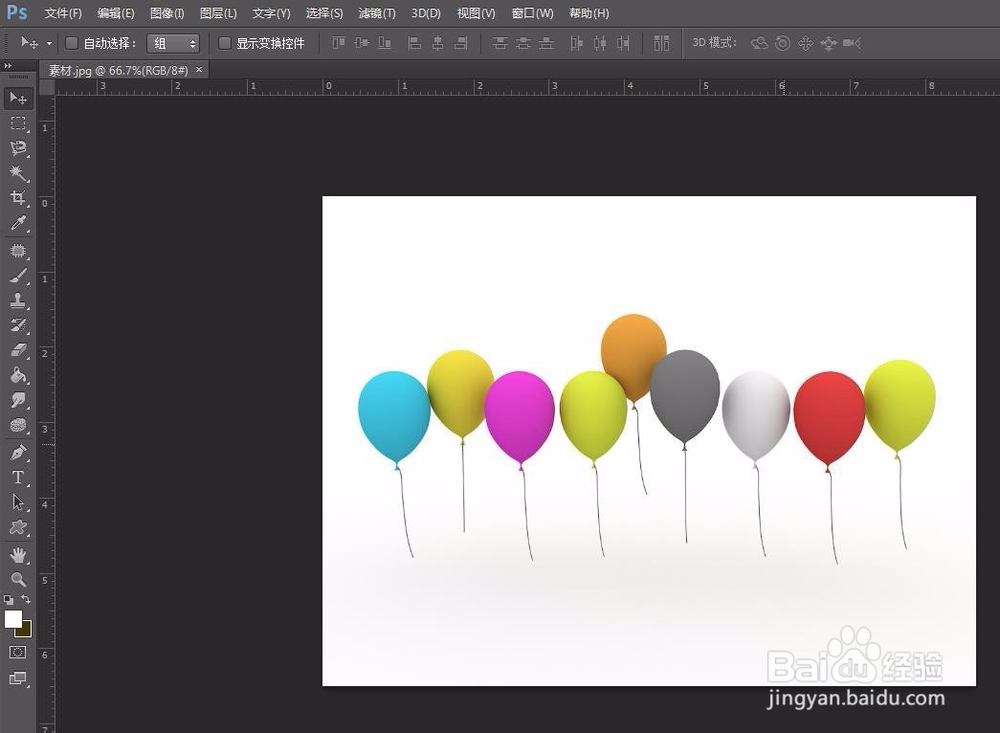Select the Zoom tool
Screen dimensions: 1000x733
click(18, 579)
